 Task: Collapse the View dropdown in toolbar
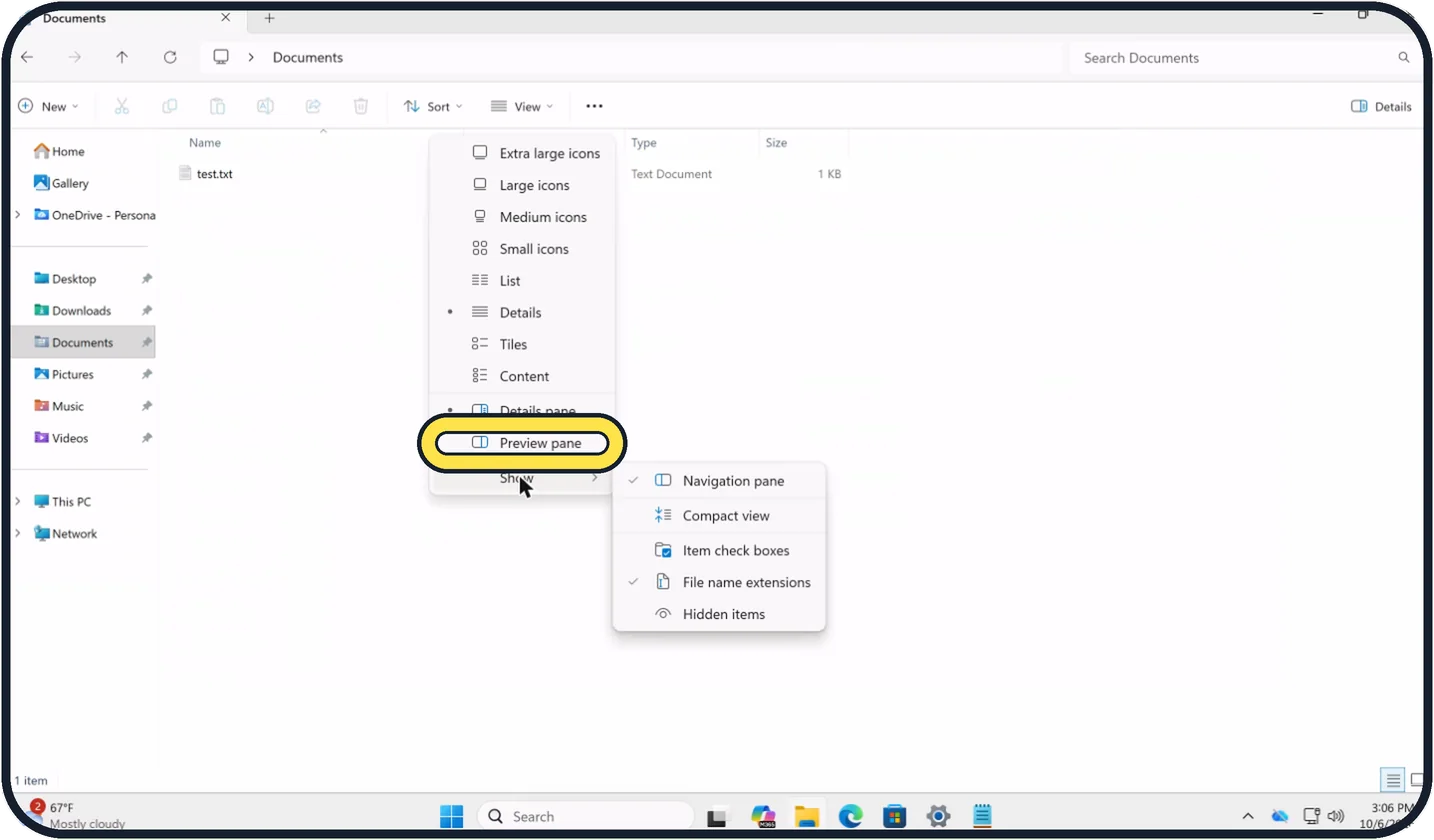521,107
